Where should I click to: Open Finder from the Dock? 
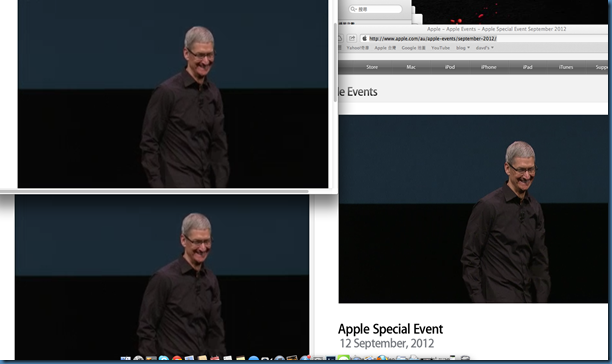coord(126,359)
